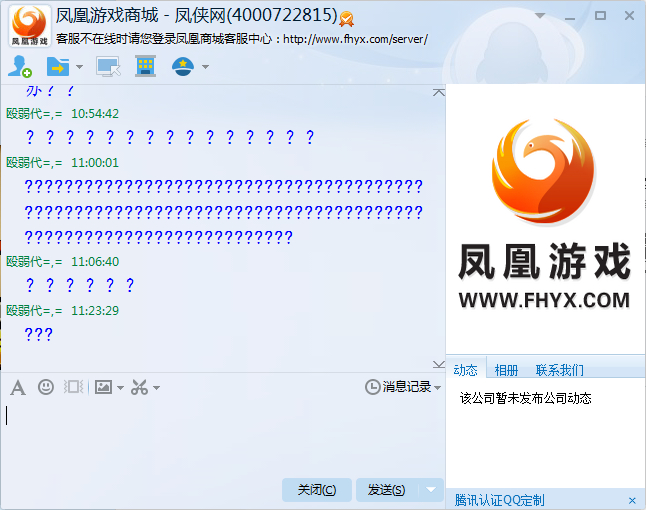Viewport: 646px width, 510px height.
Task: Open the 消息记录 message history
Action: 403,387
